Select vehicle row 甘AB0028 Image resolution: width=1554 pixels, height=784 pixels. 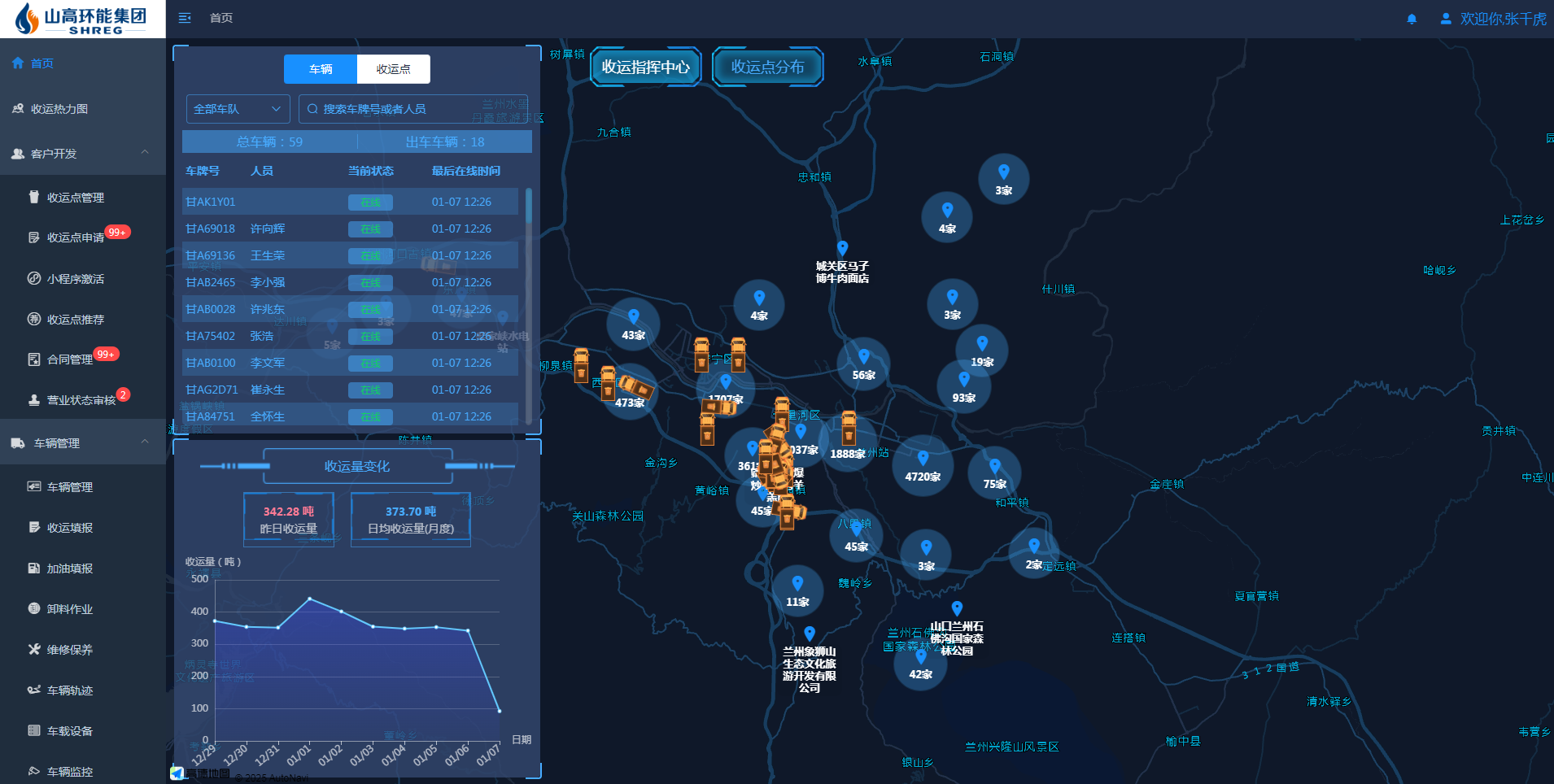(x=350, y=309)
